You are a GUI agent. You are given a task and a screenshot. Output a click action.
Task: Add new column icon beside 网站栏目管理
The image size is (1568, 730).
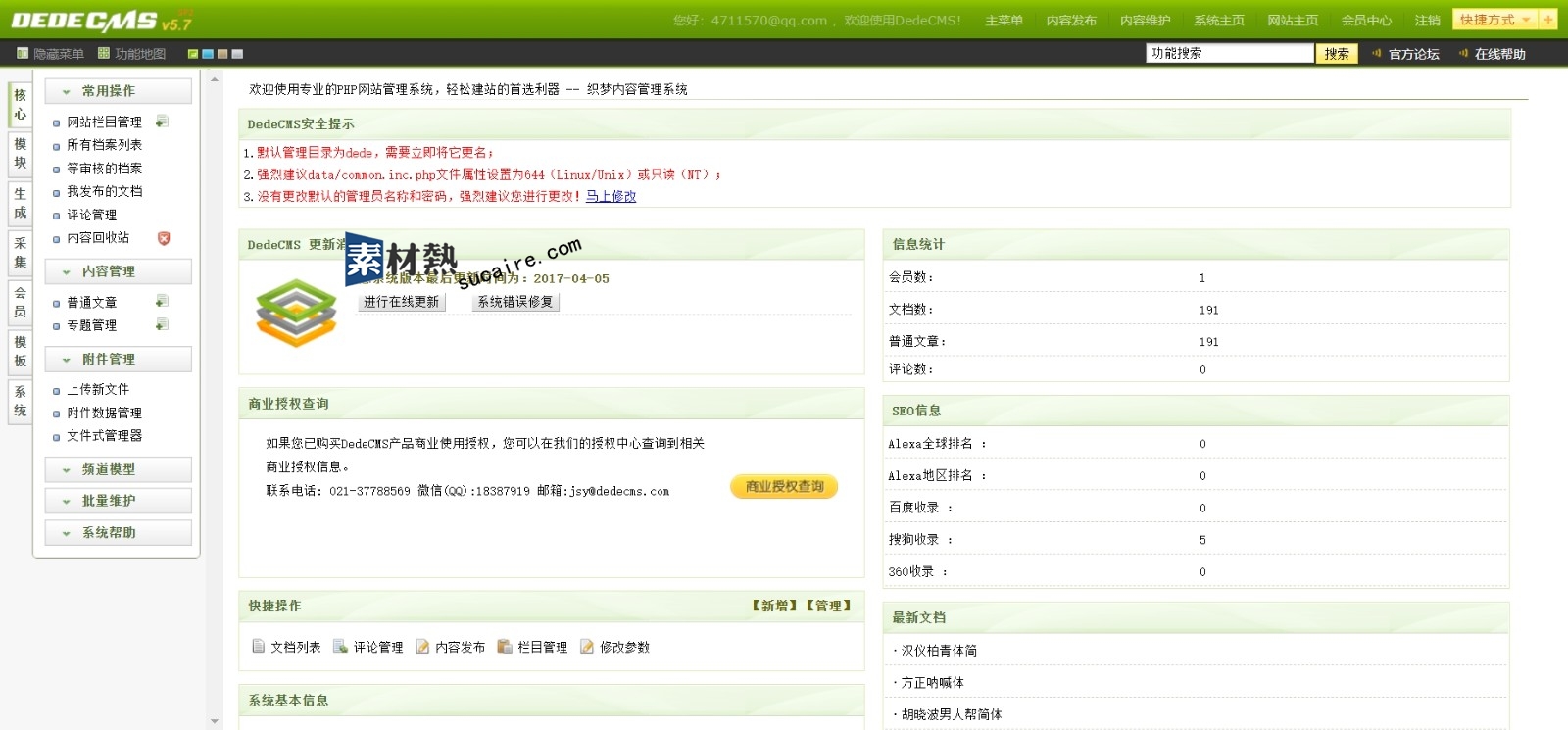(x=163, y=122)
